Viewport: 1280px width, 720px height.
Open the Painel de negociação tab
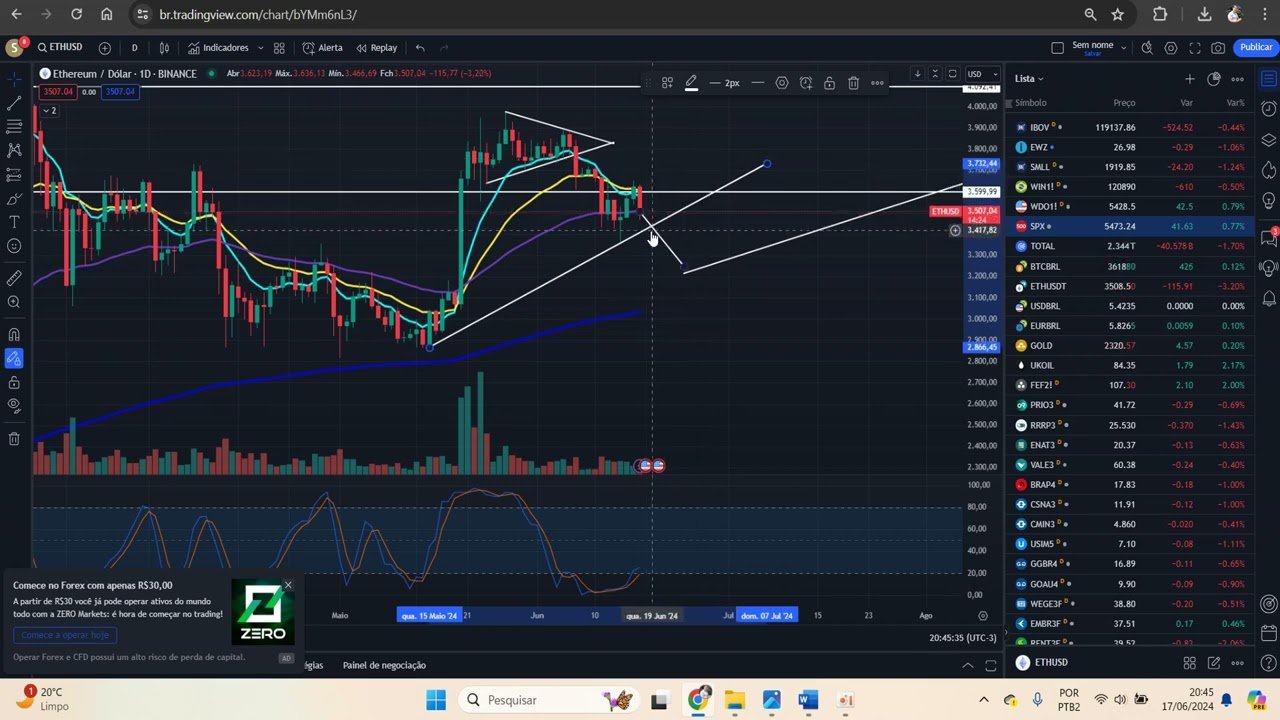pyautogui.click(x=384, y=665)
